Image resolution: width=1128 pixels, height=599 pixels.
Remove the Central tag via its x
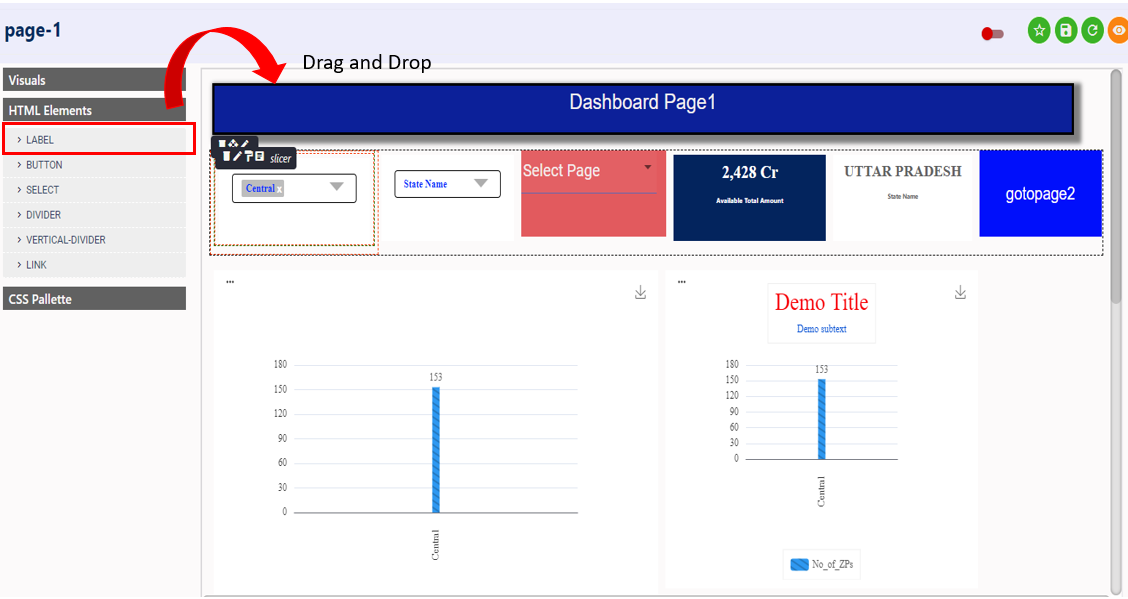[x=279, y=189]
